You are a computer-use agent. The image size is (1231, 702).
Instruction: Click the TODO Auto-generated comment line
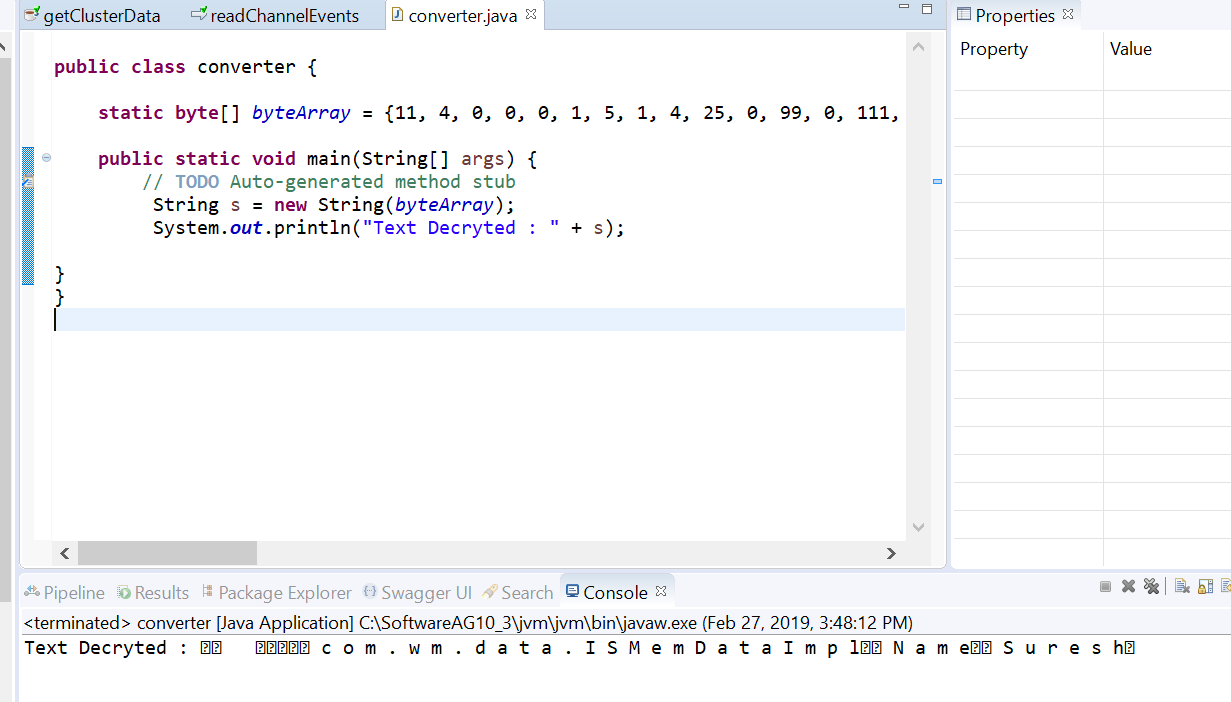pos(329,182)
